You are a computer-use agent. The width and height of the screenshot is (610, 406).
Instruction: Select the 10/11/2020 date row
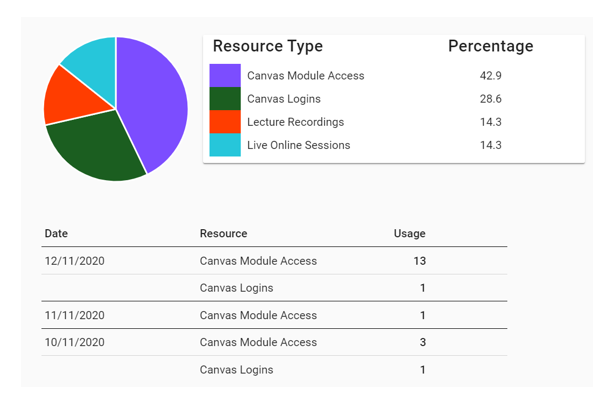[x=74, y=342]
